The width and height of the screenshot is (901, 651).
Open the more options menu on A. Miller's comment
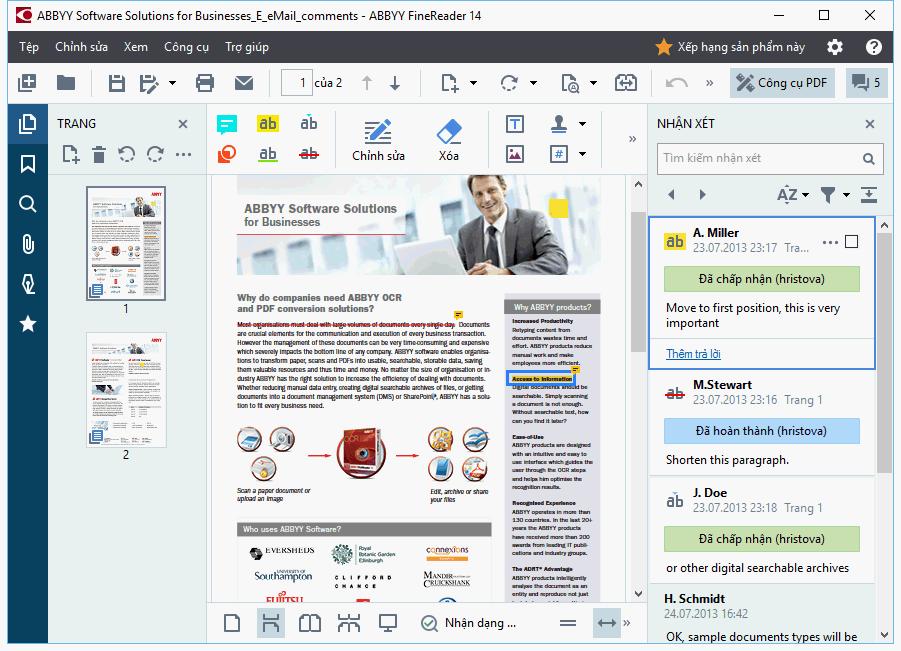pyautogui.click(x=830, y=242)
